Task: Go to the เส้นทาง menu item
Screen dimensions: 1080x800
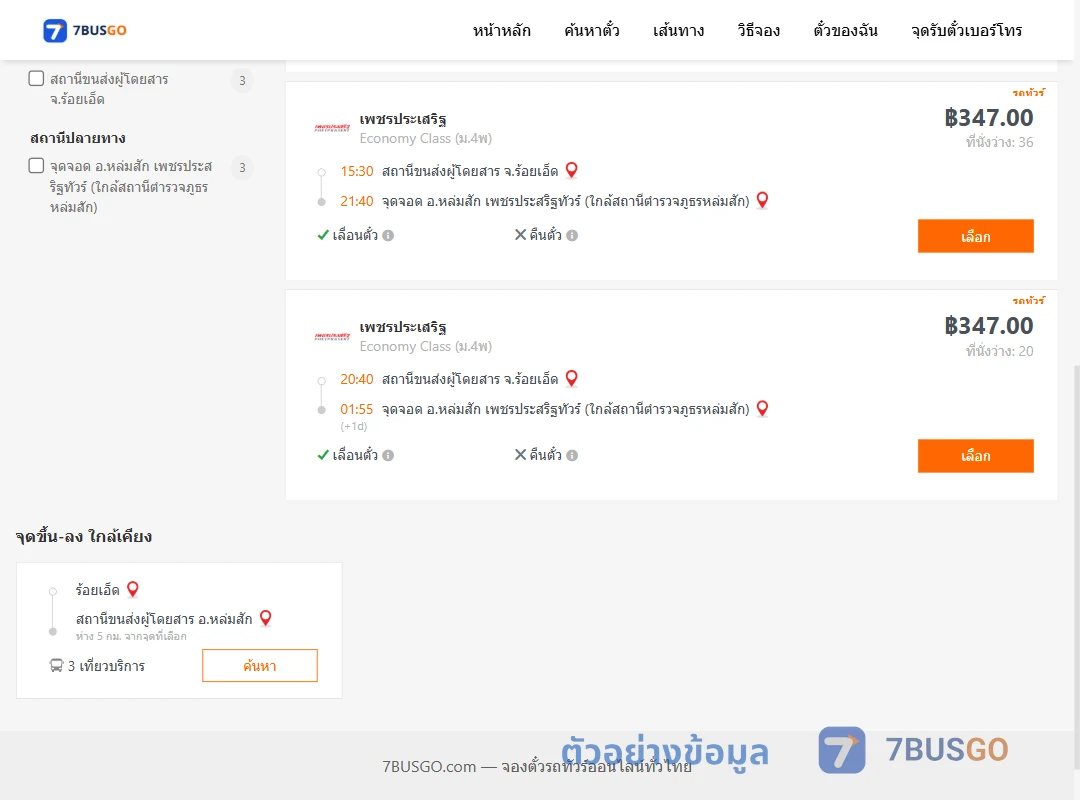Action: point(678,30)
